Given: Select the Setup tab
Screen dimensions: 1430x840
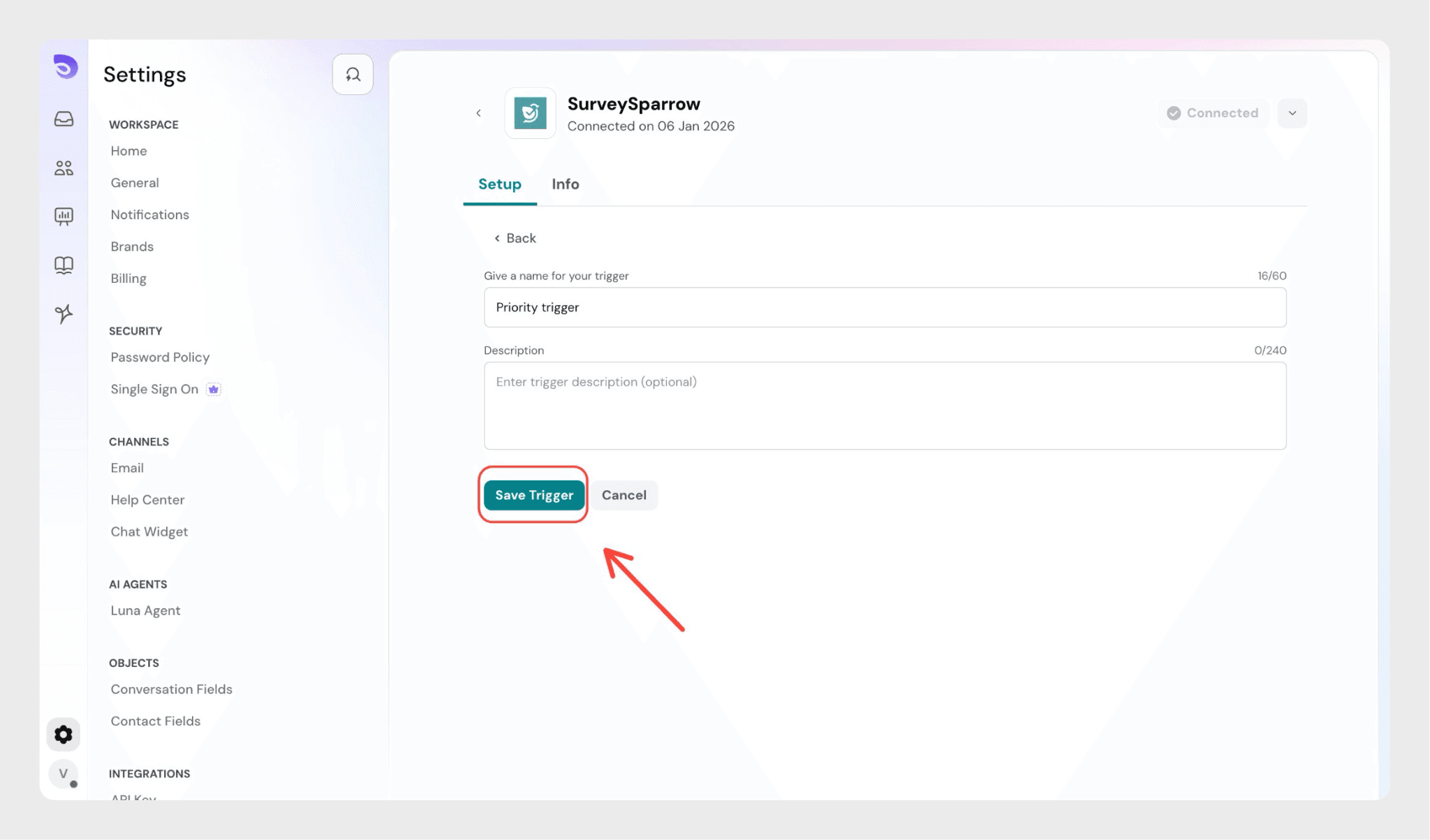Looking at the screenshot, I should [x=499, y=184].
